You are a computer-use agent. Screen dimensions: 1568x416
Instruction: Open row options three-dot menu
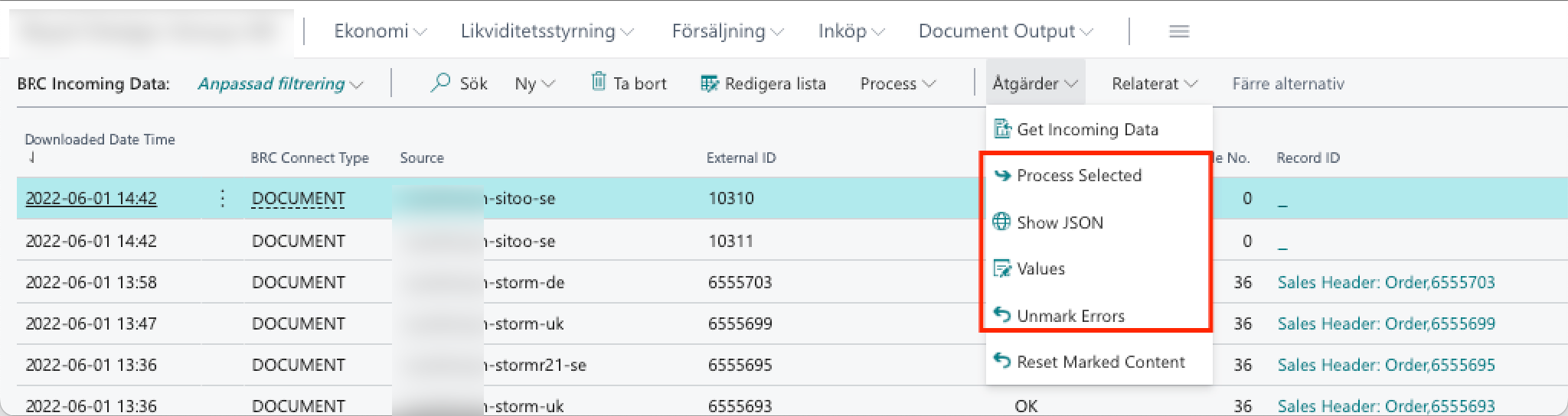point(222,199)
